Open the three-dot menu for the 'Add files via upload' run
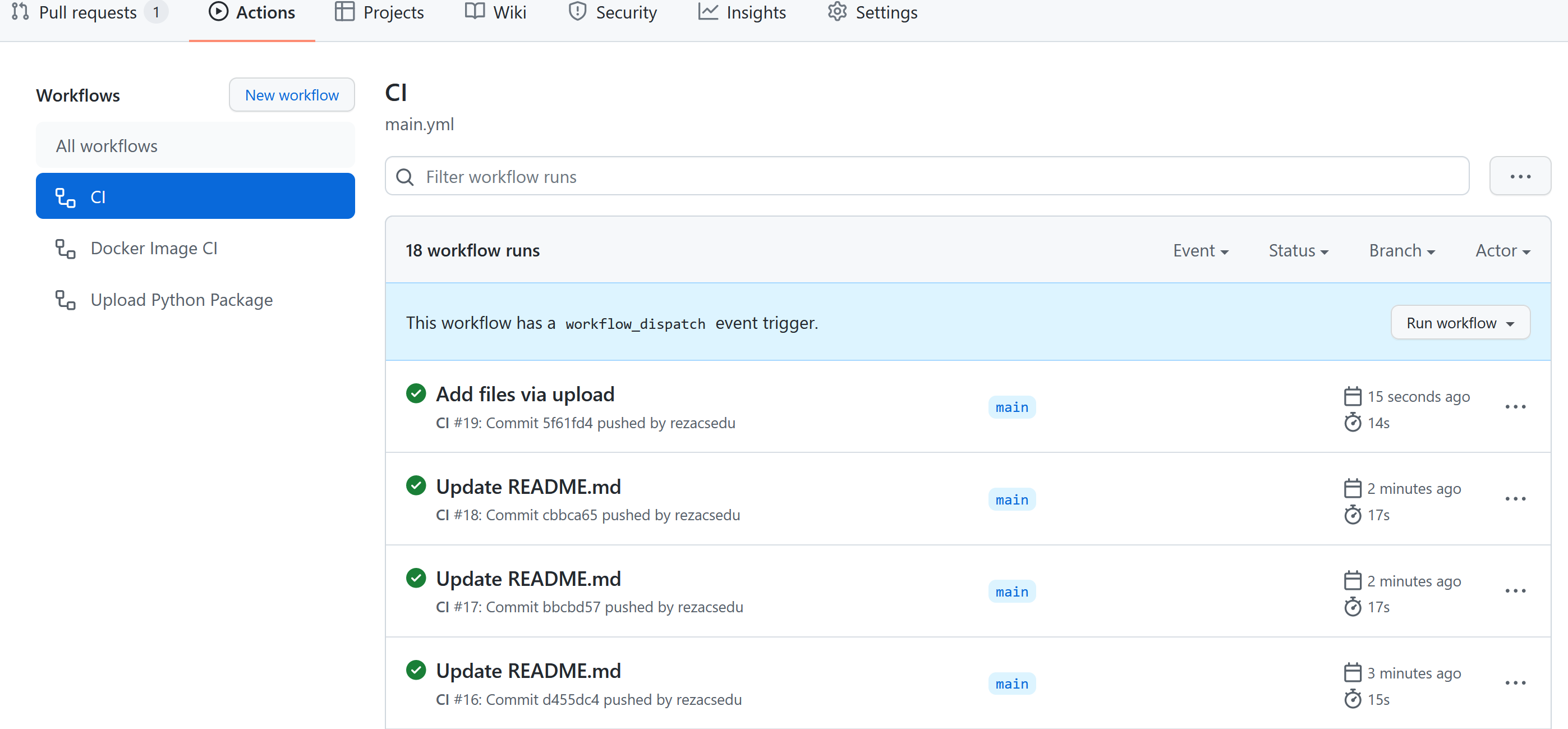 (x=1515, y=407)
